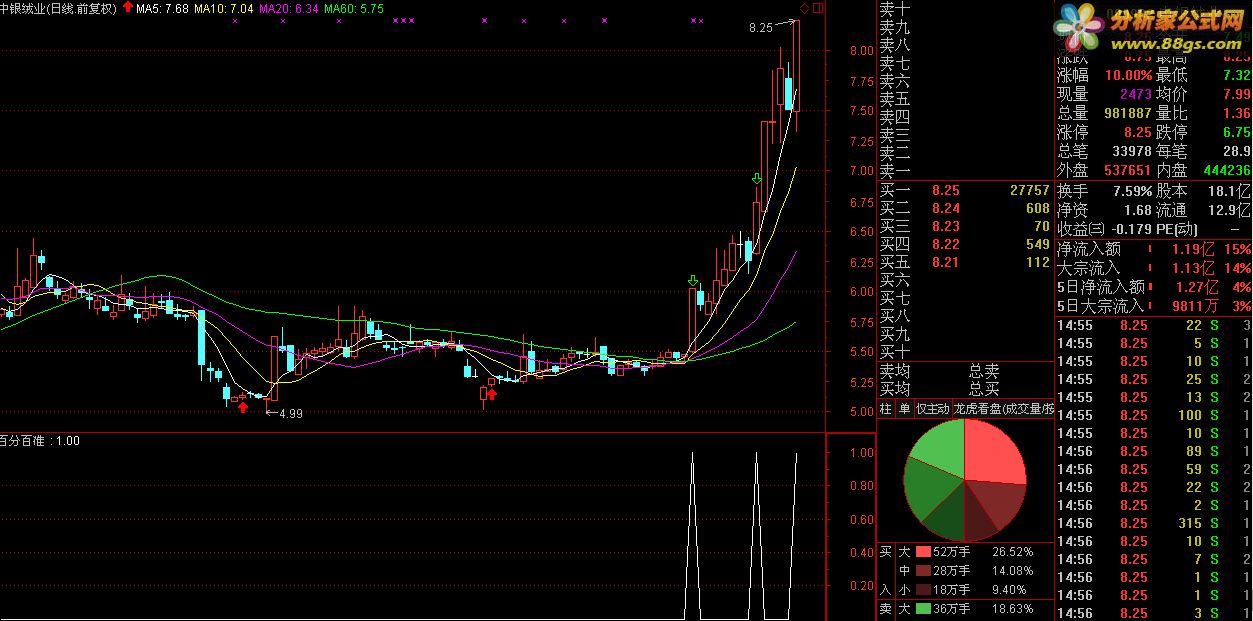Click the 百分百准 : 1.00 indicator label
Viewport: 1253px width, 621px height.
40,440
